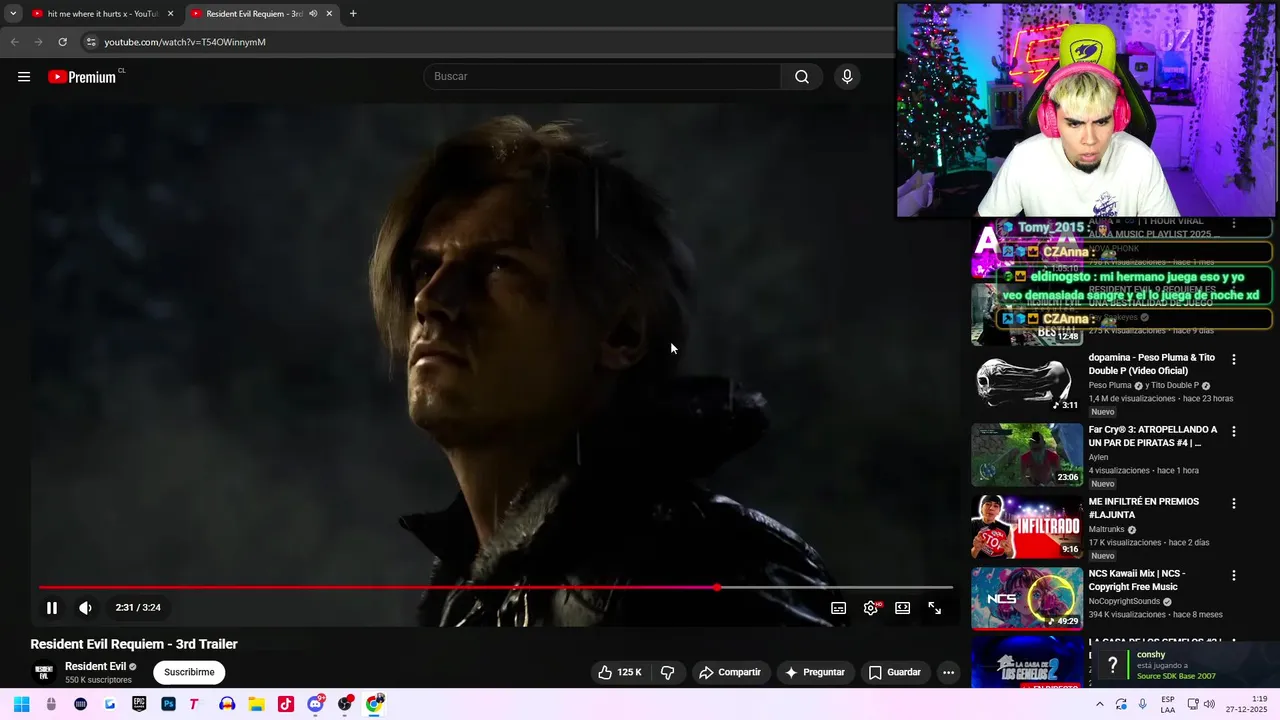Open File Explorer from the taskbar
Screen dimensions: 1280x720
[256, 704]
